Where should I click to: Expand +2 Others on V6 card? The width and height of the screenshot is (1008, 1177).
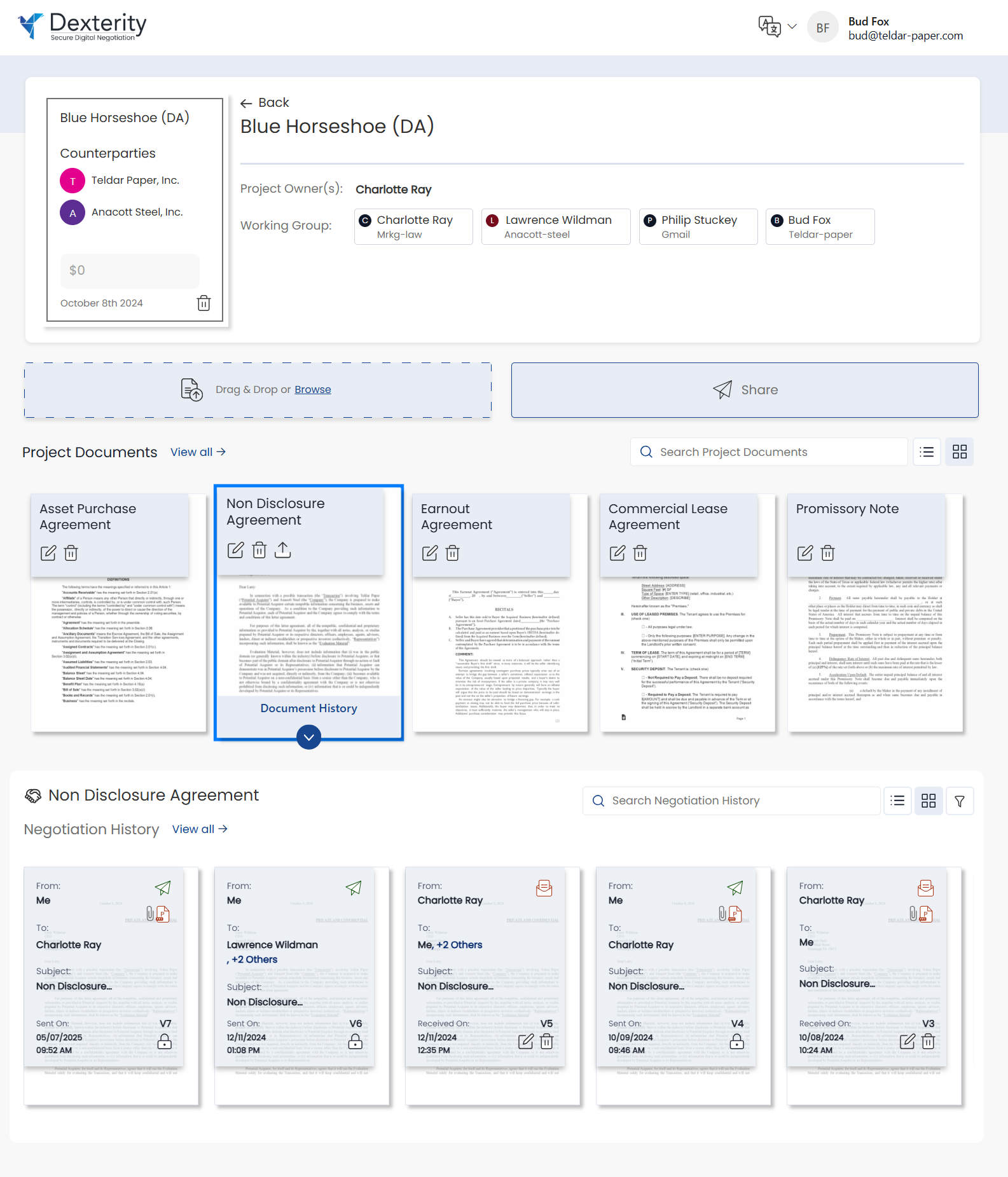(254, 960)
